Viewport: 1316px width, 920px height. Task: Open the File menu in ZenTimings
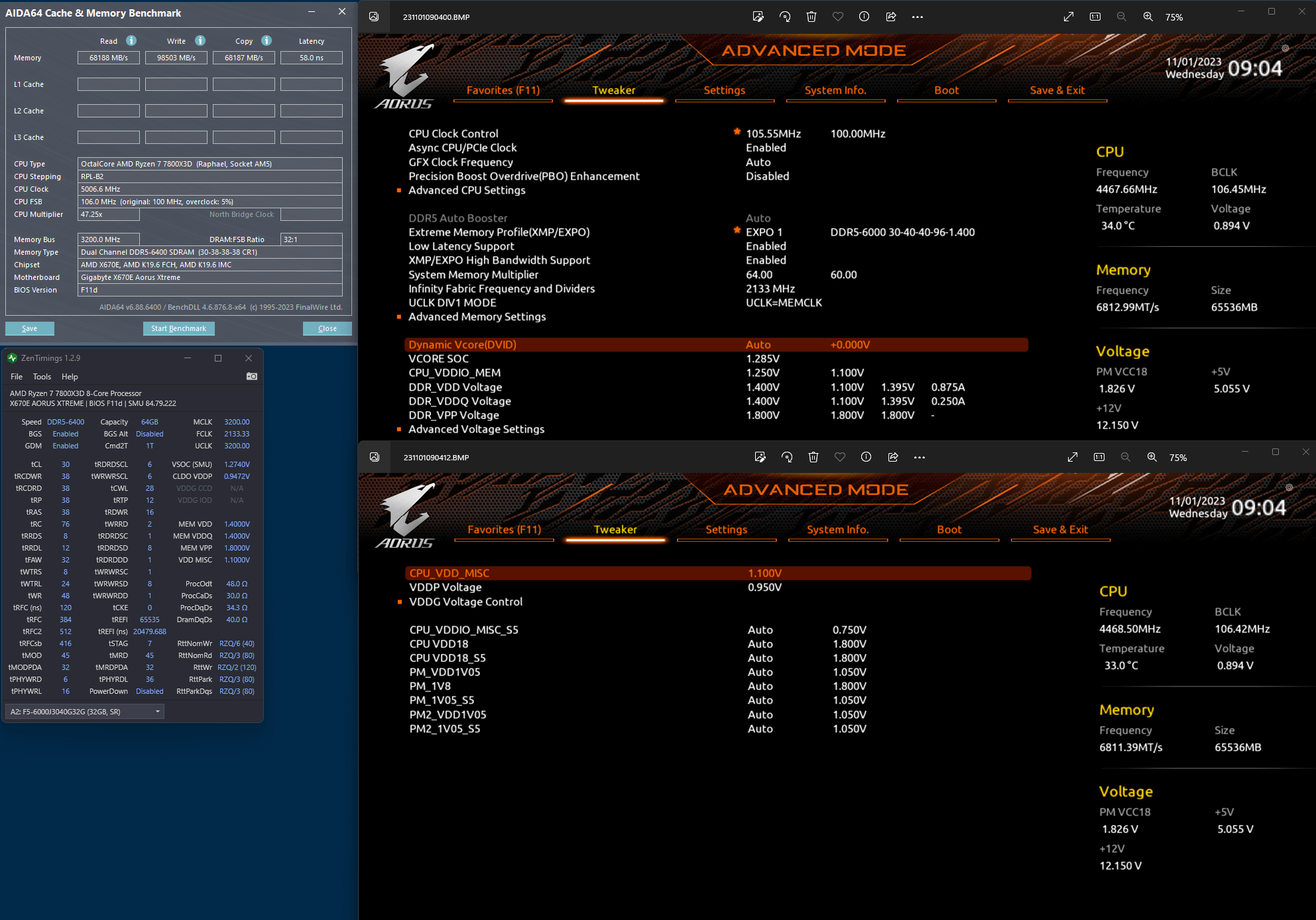pos(17,377)
